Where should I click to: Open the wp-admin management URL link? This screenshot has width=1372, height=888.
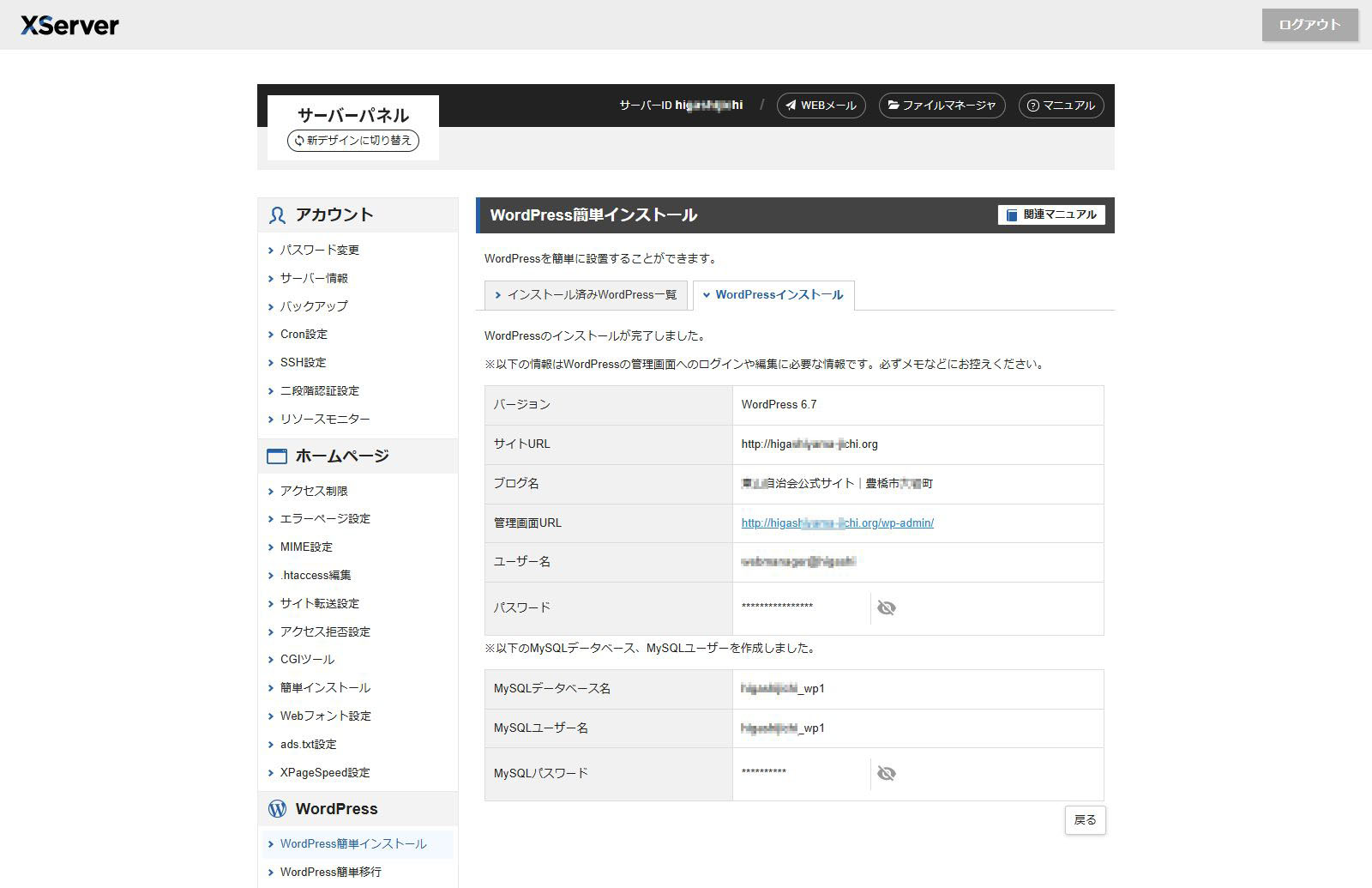click(x=837, y=523)
